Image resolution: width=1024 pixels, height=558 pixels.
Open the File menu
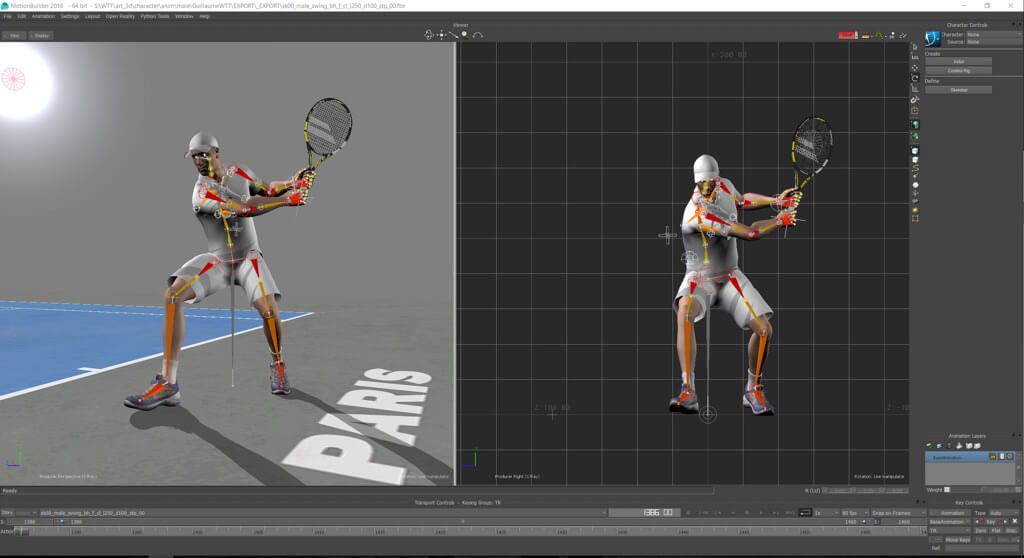pyautogui.click(x=7, y=16)
